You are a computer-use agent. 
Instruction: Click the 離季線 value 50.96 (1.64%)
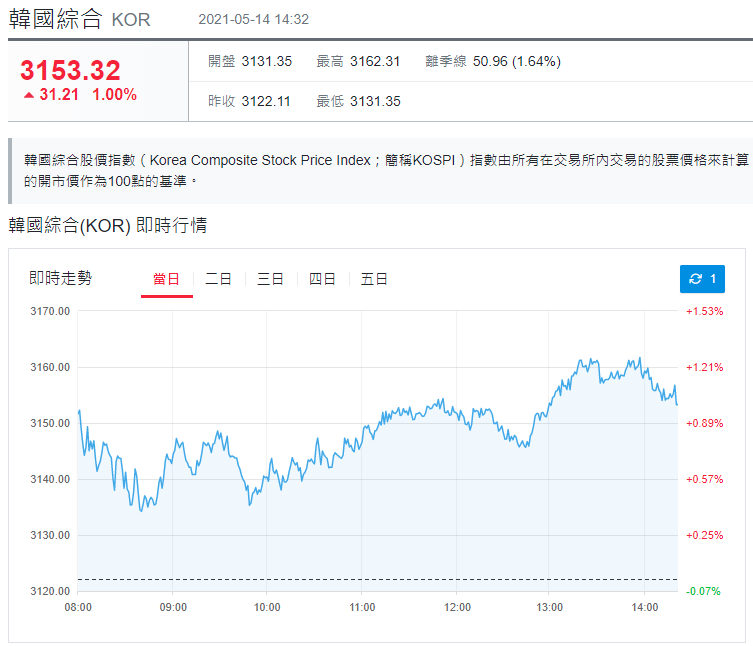pos(517,61)
